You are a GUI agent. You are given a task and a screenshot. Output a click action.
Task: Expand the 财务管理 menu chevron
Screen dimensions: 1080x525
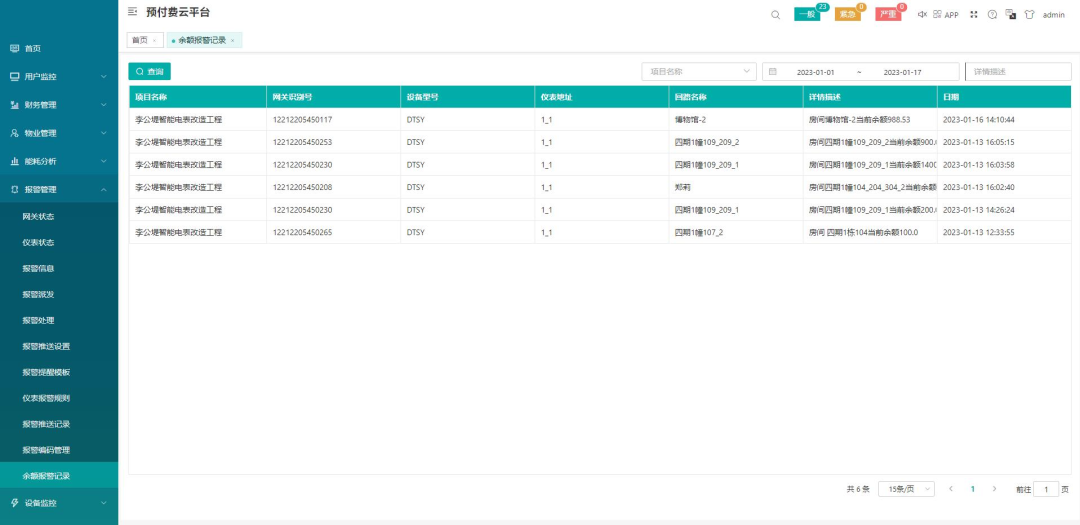(x=104, y=105)
